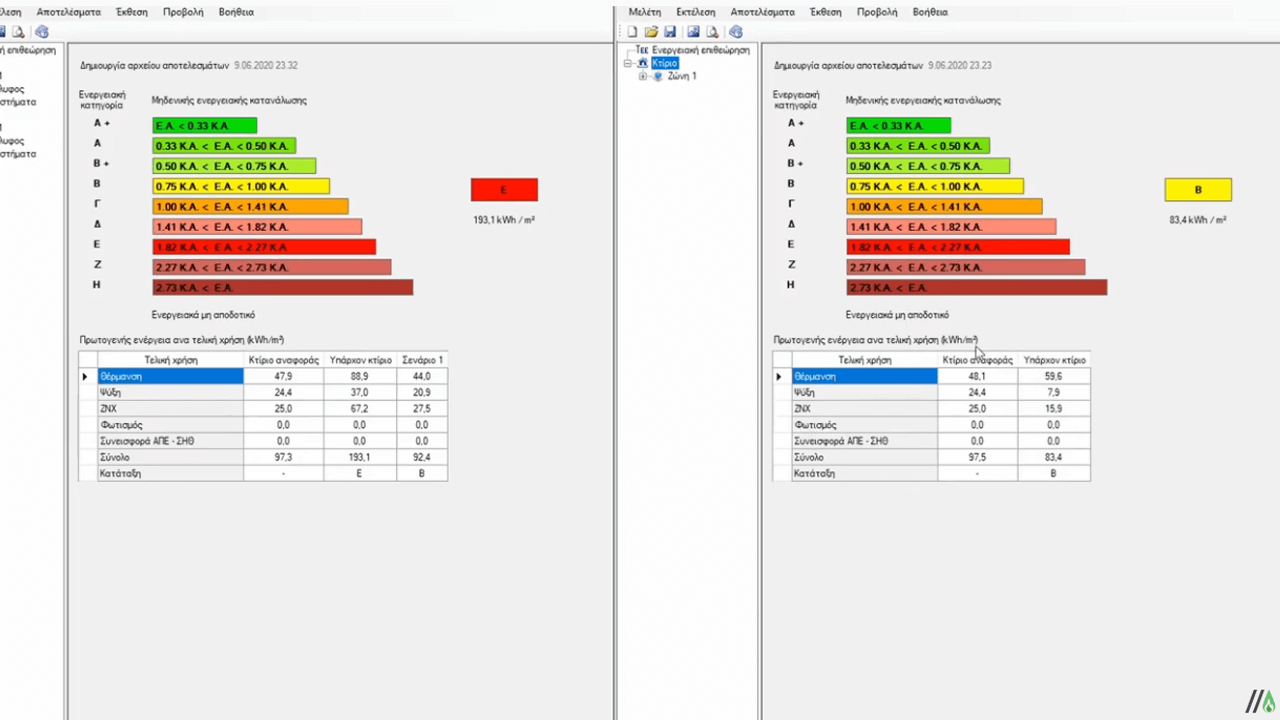
Task: Open the Προβολή menu in left window
Action: [x=183, y=12]
